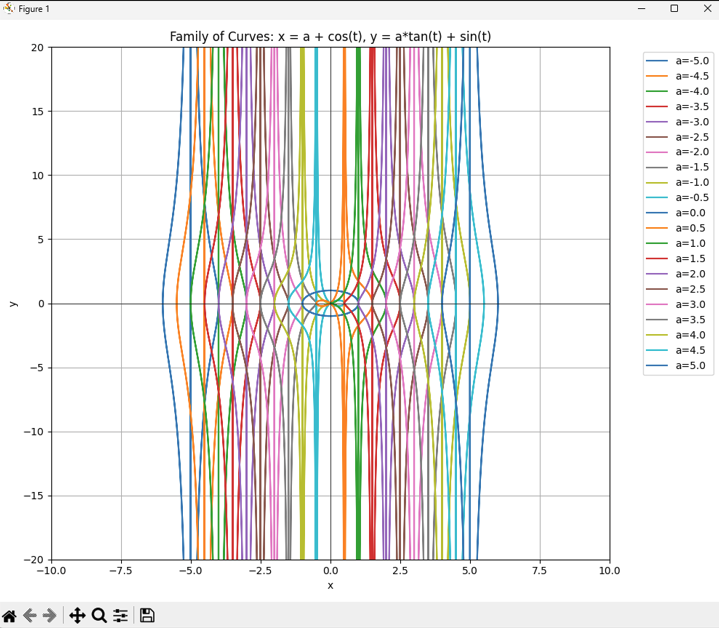Save the figure with the floppy disk icon

[x=147, y=615]
